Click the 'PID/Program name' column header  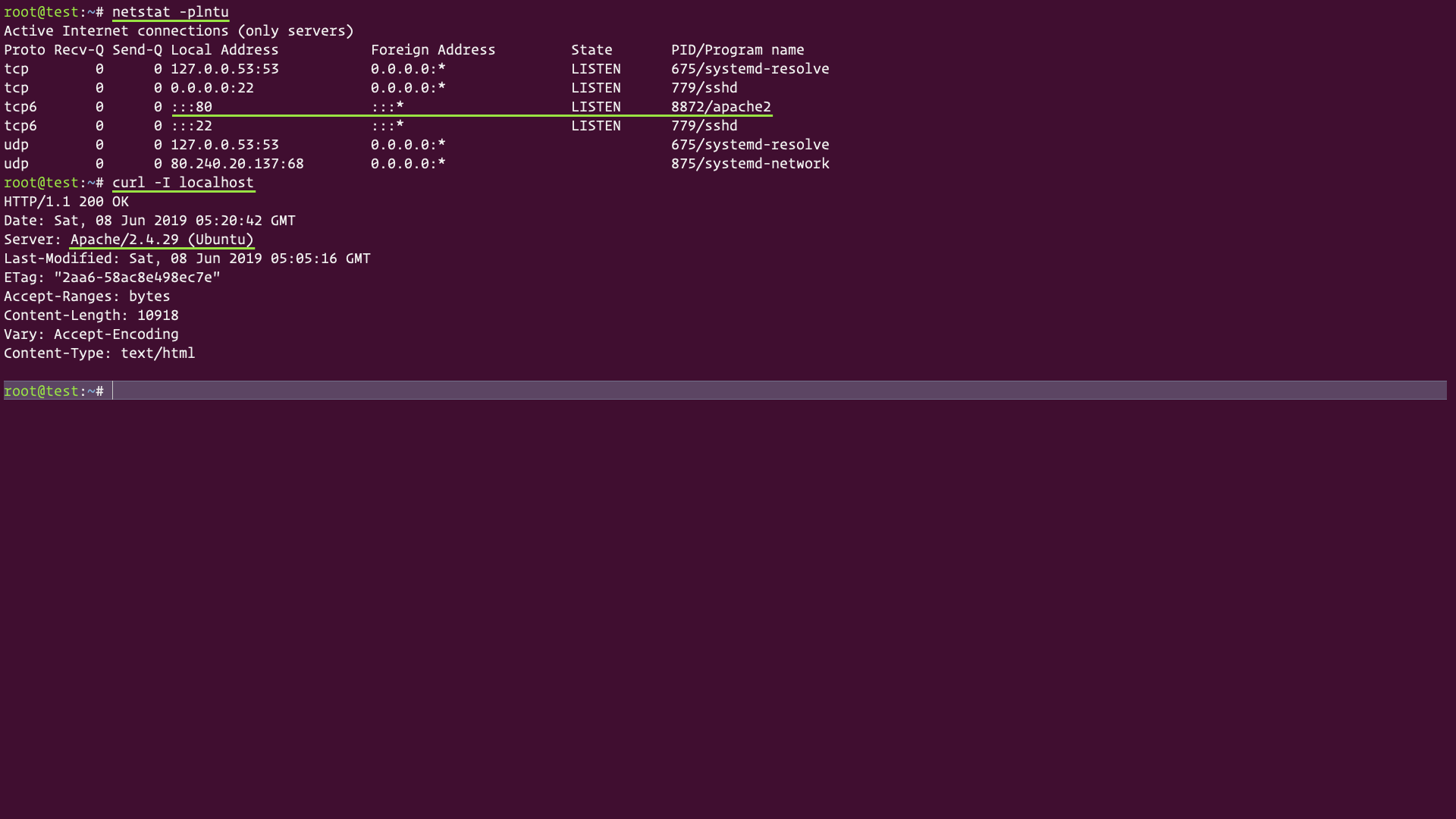pyautogui.click(x=738, y=50)
